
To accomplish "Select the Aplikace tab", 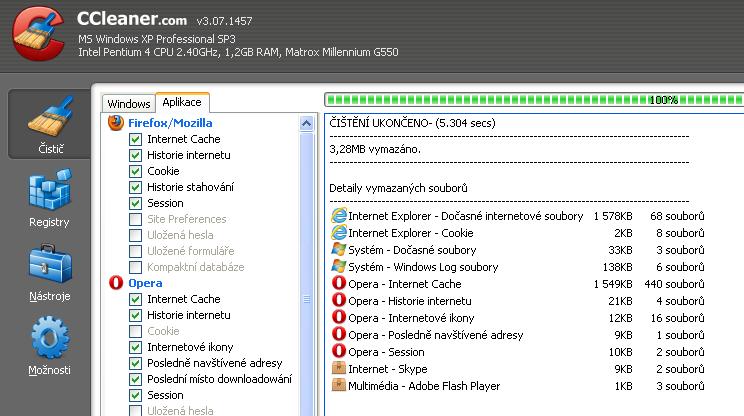I will click(x=182, y=103).
